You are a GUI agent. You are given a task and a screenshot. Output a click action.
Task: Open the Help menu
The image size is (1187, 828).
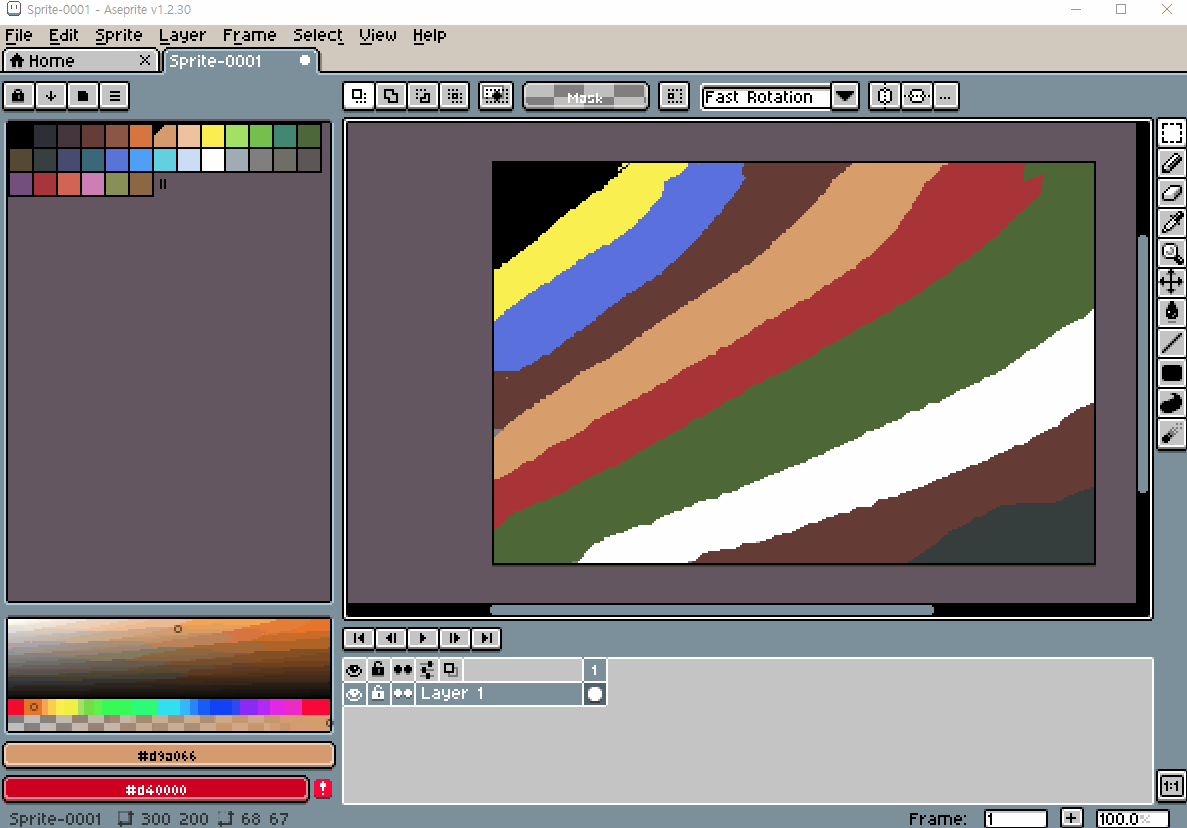(x=429, y=36)
